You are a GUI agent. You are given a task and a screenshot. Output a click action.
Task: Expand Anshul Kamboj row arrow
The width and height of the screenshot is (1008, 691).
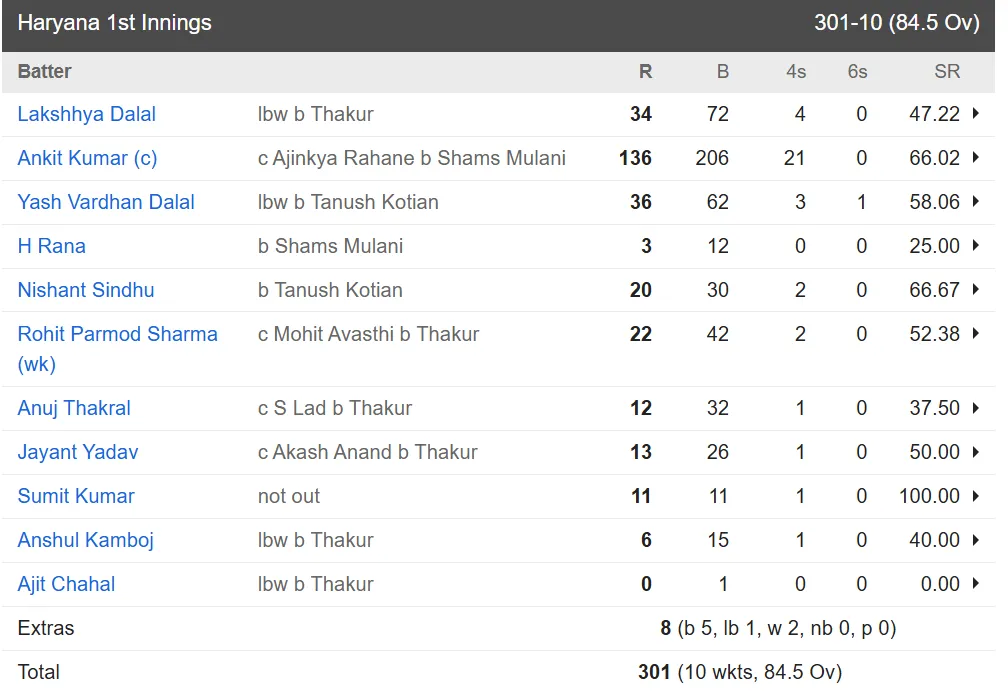(976, 540)
